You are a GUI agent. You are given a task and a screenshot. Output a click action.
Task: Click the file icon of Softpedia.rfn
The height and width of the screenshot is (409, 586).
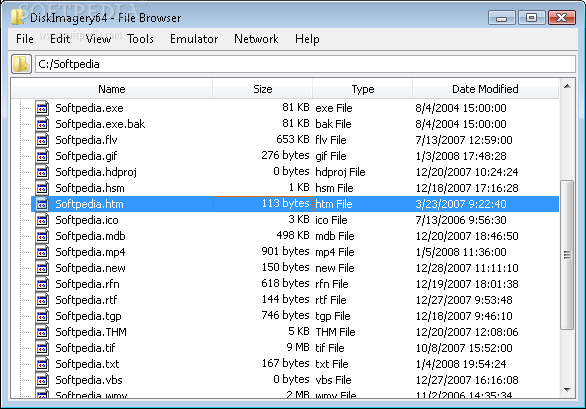click(x=42, y=284)
